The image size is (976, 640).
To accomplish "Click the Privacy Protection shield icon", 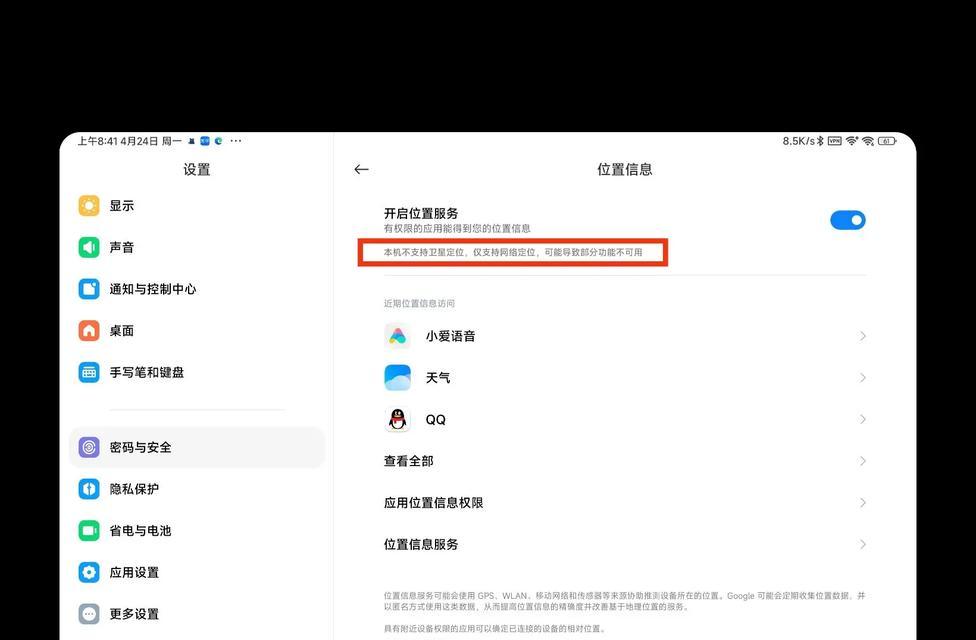I will tap(89, 489).
